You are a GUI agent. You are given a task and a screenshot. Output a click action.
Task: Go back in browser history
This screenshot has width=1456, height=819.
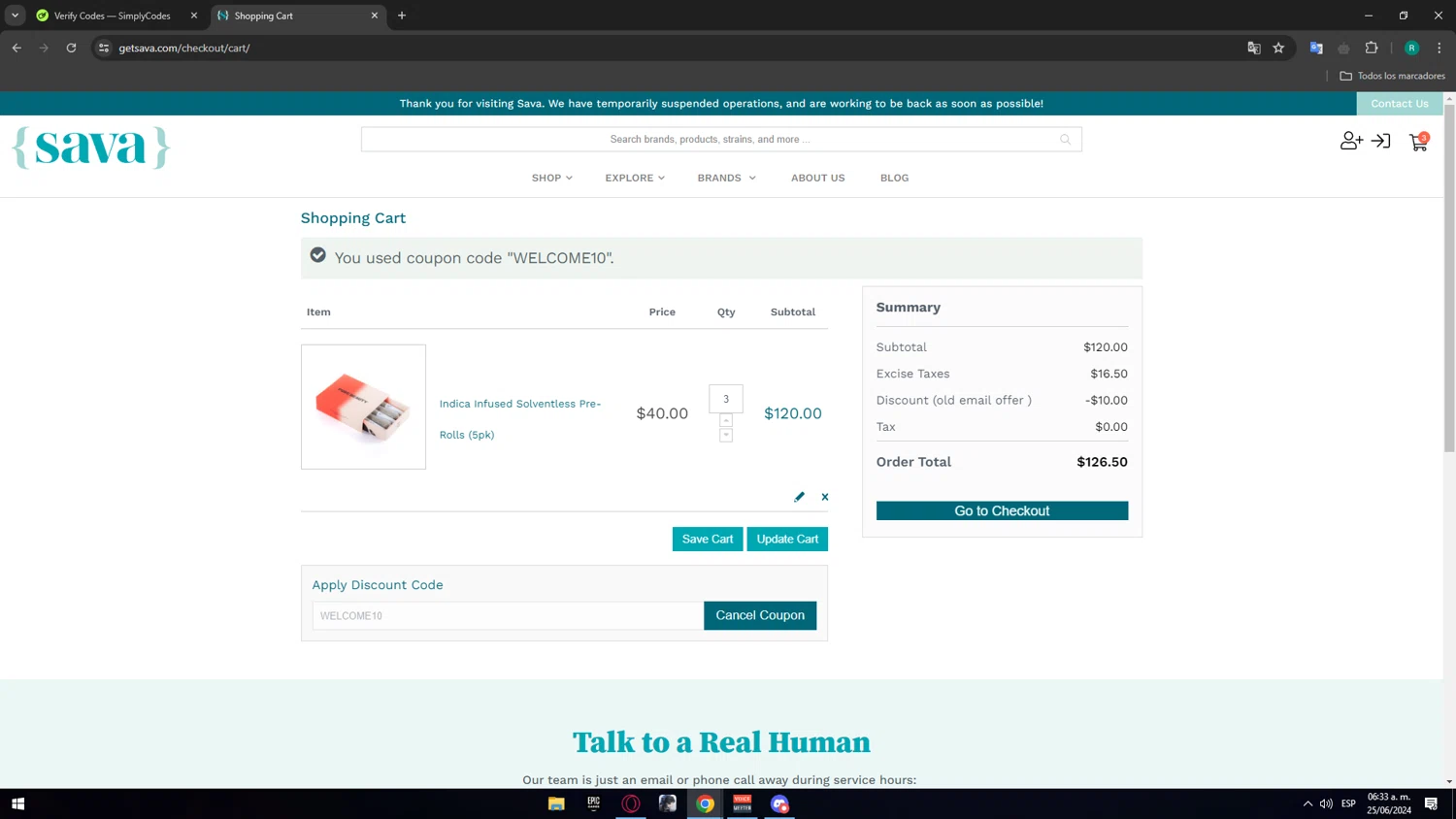[17, 48]
